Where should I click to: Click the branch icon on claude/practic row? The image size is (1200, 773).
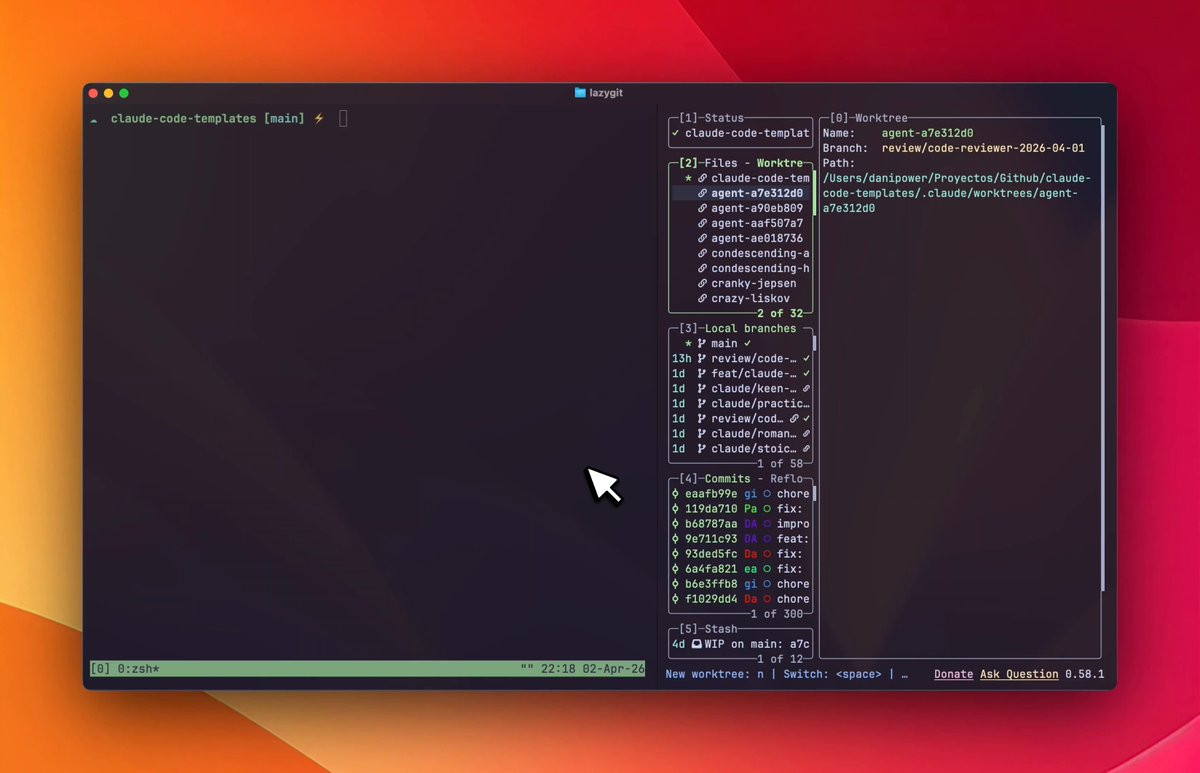coord(702,403)
